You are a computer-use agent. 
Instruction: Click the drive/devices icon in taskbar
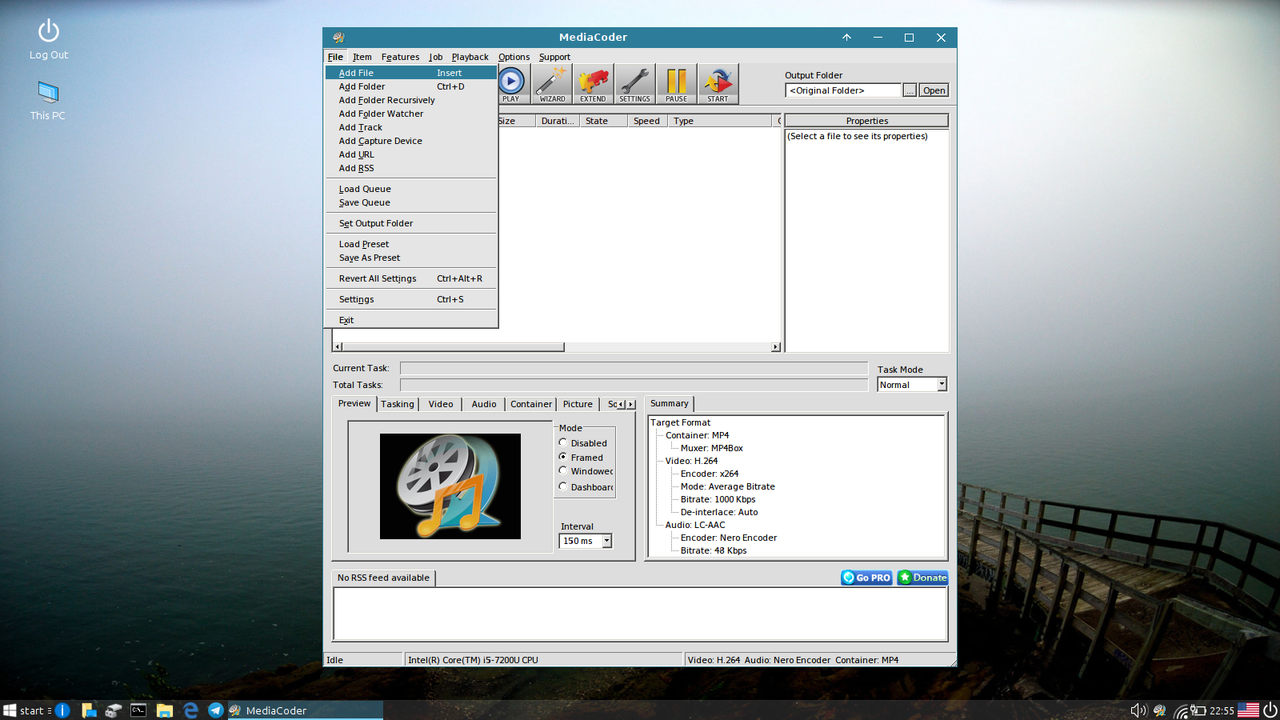114,711
